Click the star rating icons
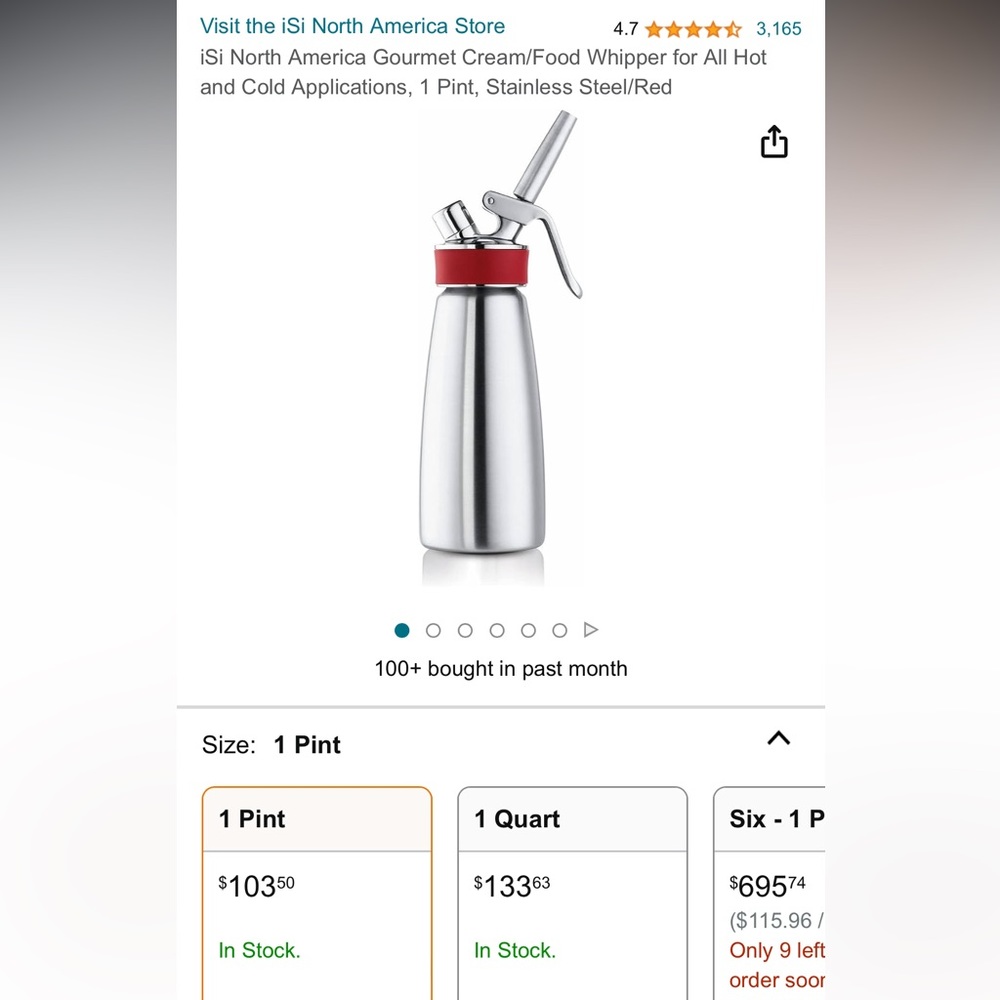The width and height of the screenshot is (1000, 1000). tap(693, 29)
